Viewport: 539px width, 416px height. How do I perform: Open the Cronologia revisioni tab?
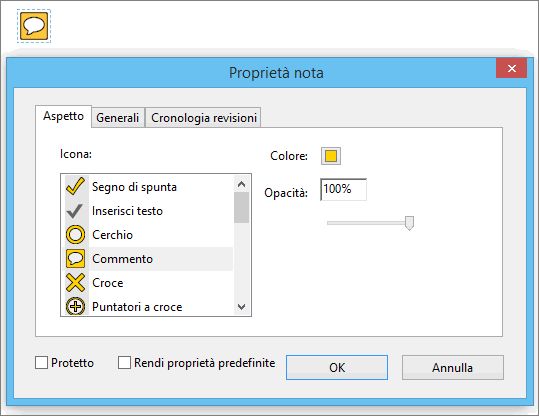point(204,118)
